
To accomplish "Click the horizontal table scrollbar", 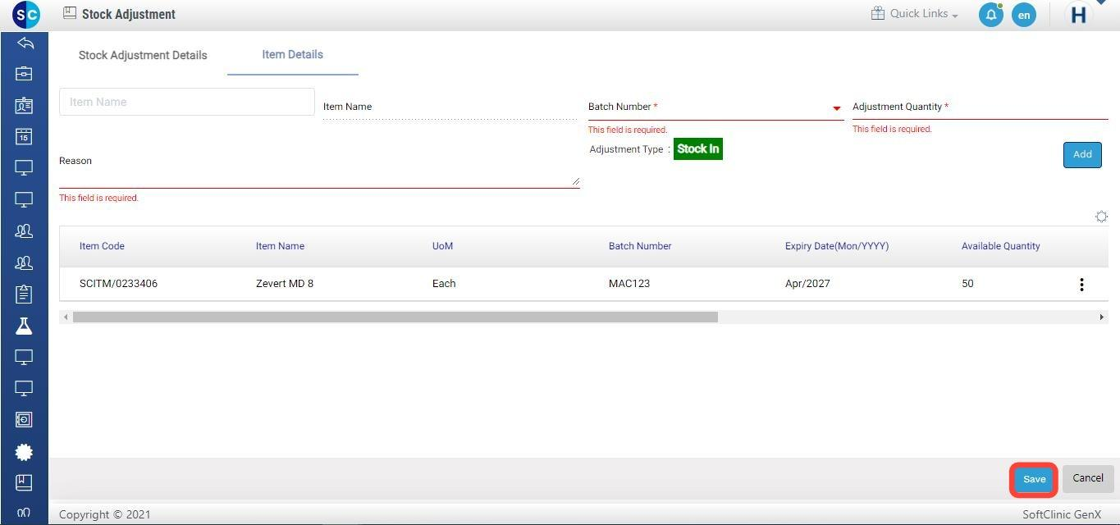I will click(395, 317).
